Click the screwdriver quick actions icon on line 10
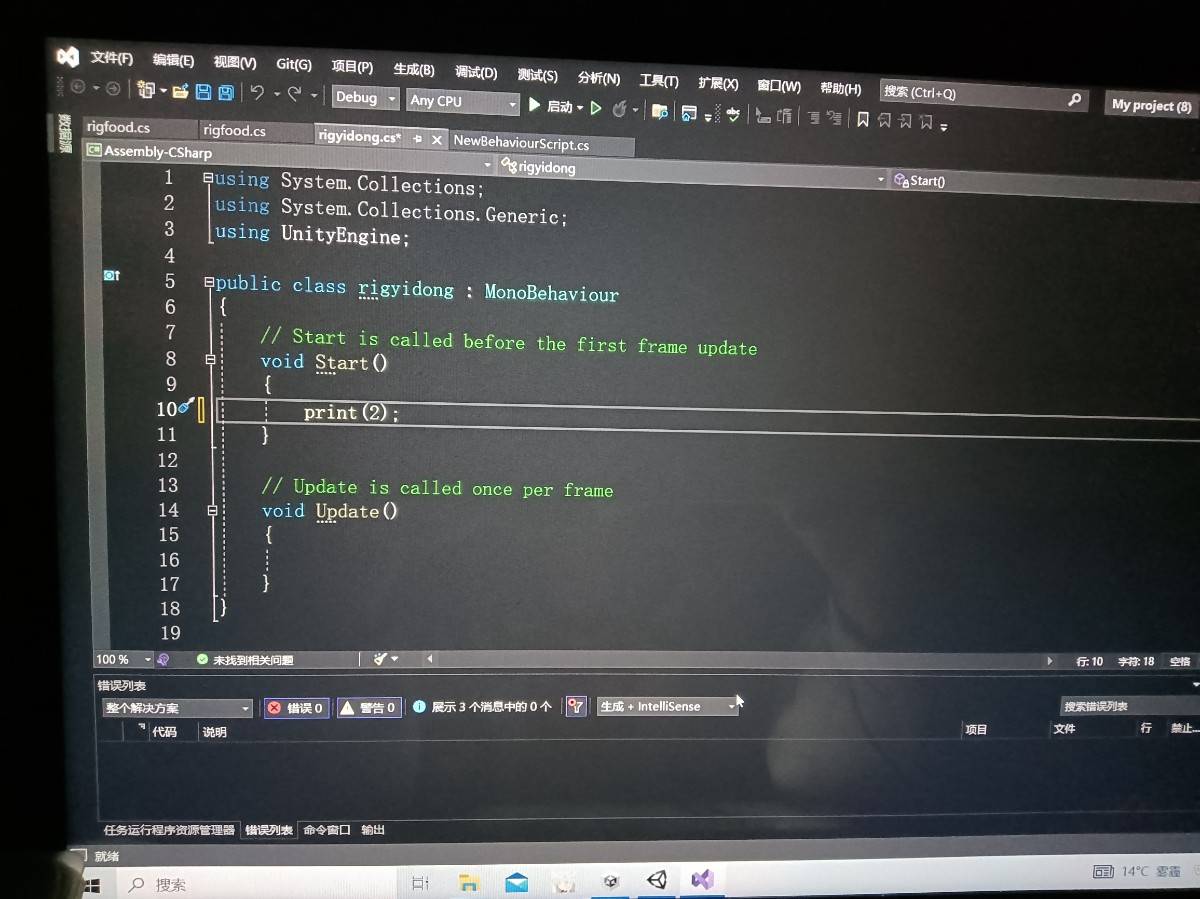This screenshot has height=899, width=1200. (x=185, y=406)
